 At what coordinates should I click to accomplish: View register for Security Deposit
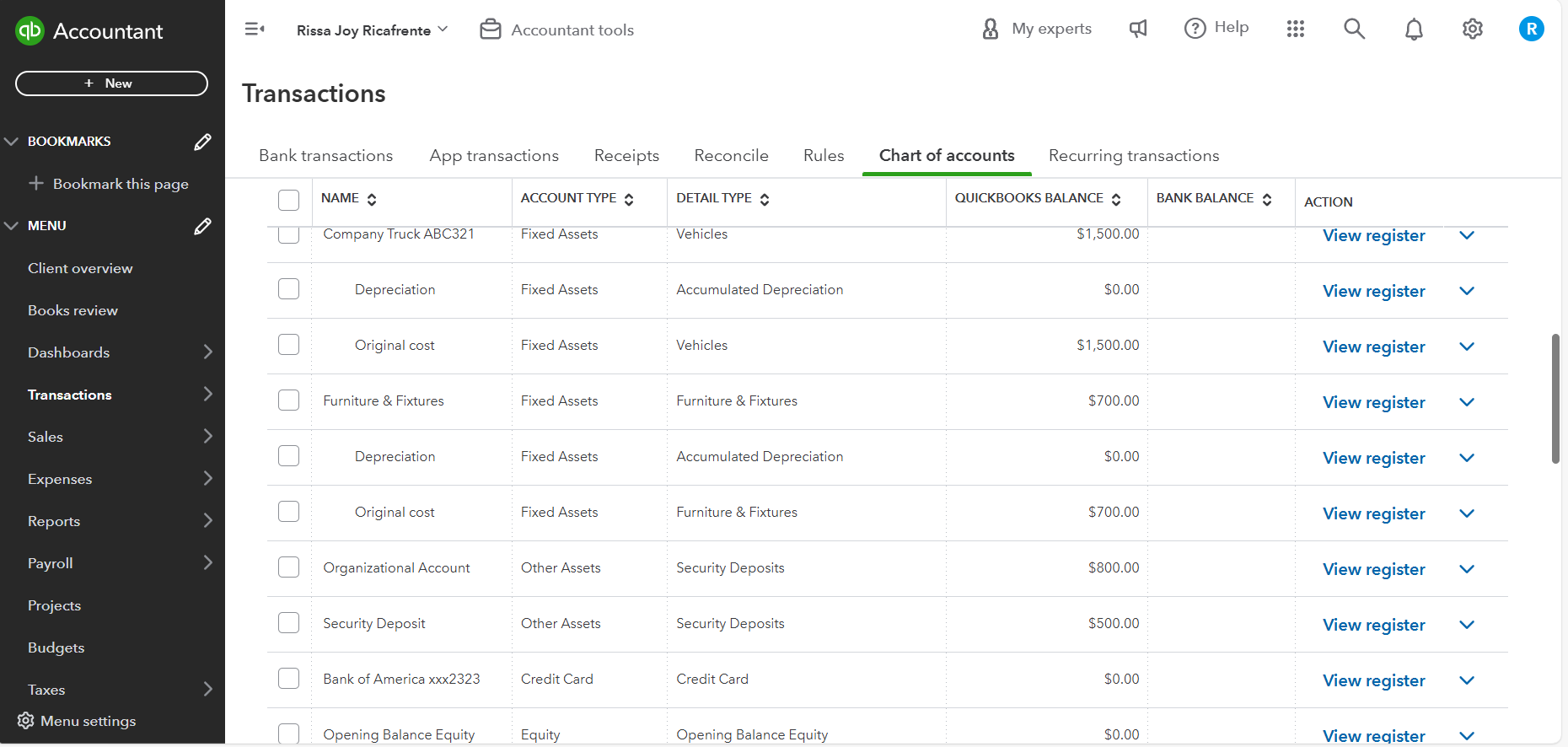1373,625
